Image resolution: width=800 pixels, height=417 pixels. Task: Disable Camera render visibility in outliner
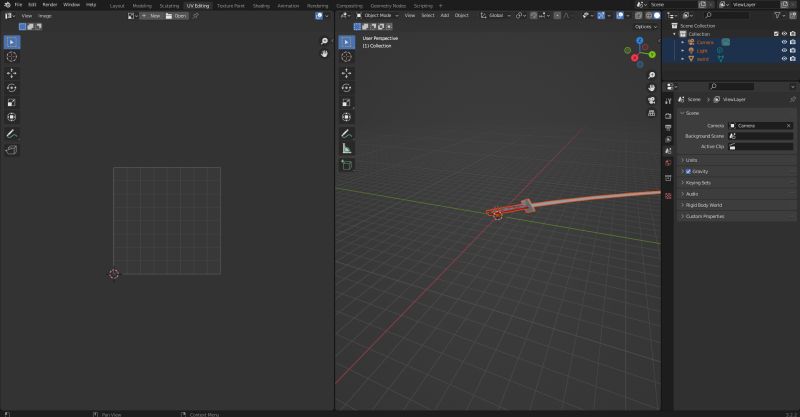click(792, 42)
